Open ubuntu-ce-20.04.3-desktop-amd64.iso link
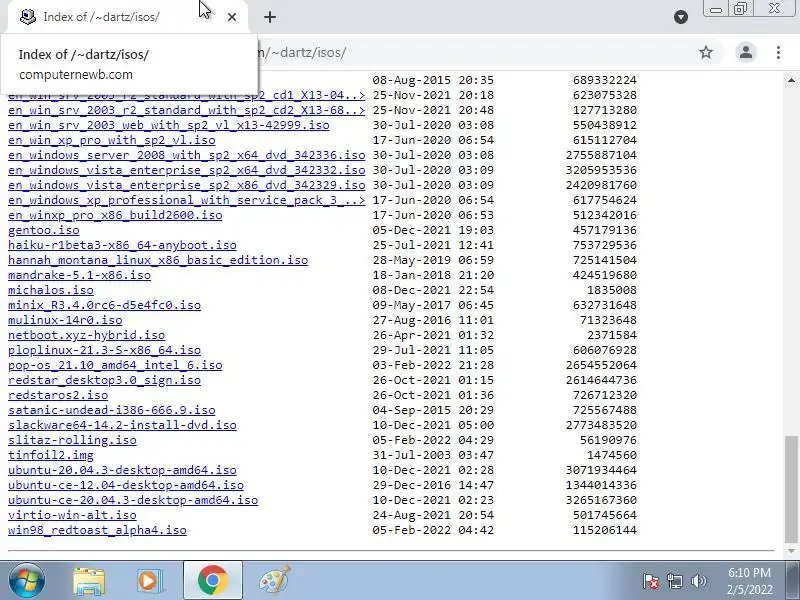 (x=133, y=500)
